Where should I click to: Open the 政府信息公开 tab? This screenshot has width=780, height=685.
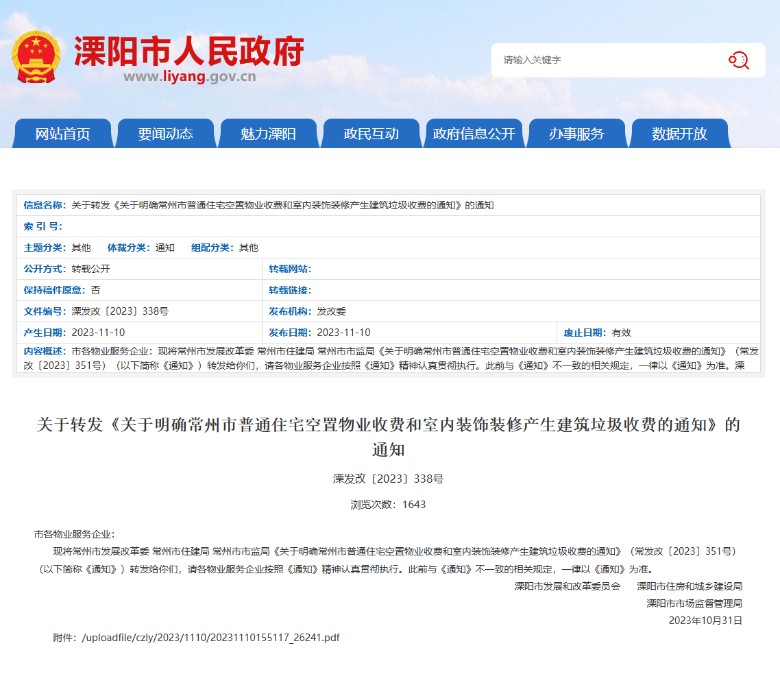pyautogui.click(x=474, y=133)
